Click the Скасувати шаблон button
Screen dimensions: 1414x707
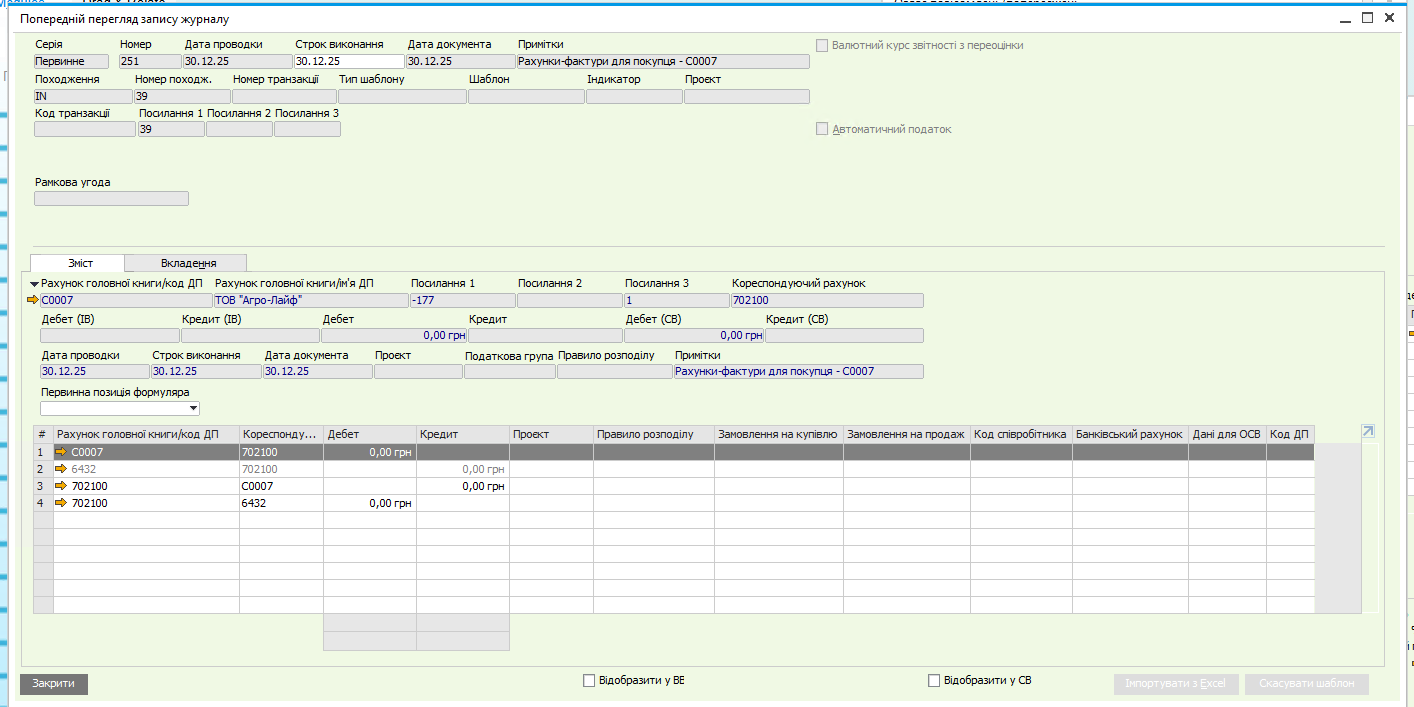click(x=1306, y=684)
